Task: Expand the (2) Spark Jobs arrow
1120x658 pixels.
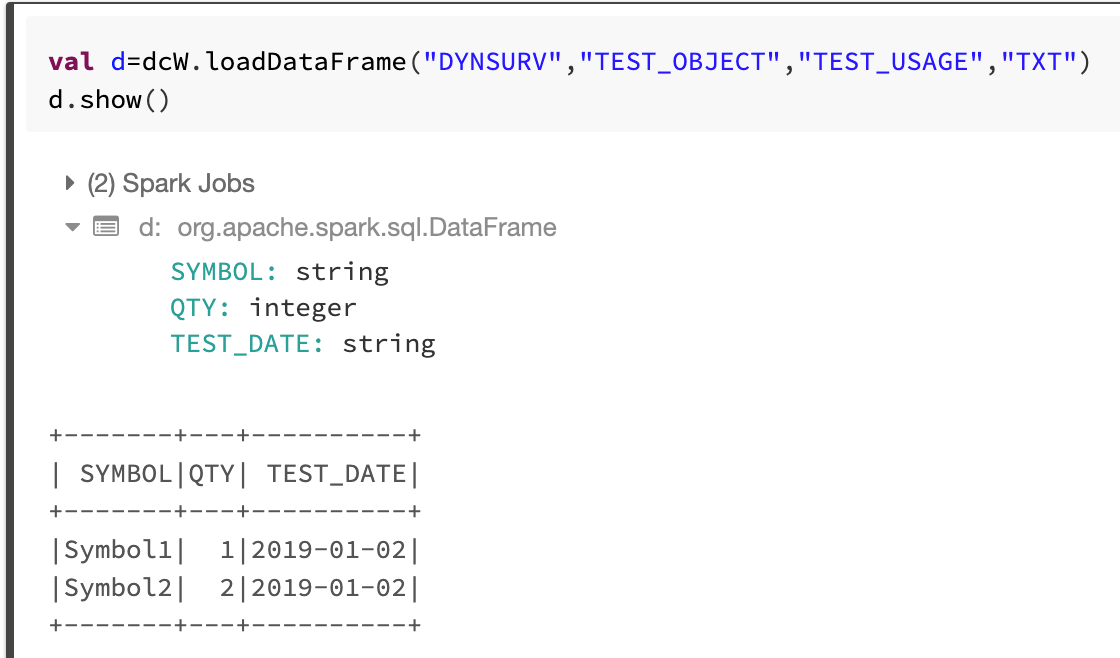Action: click(x=70, y=183)
